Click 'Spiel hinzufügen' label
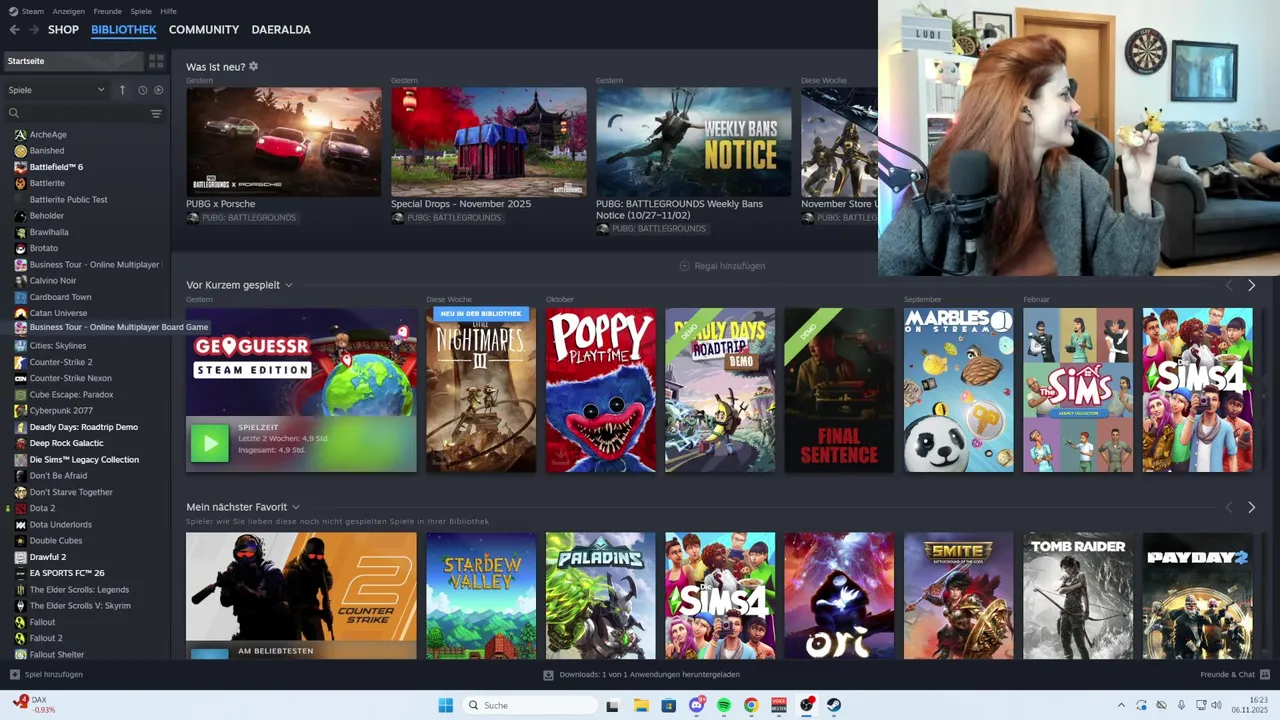1280x720 pixels. point(54,675)
